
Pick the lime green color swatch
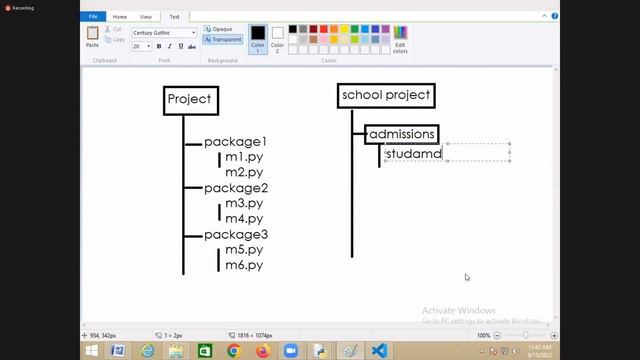[x=355, y=40]
